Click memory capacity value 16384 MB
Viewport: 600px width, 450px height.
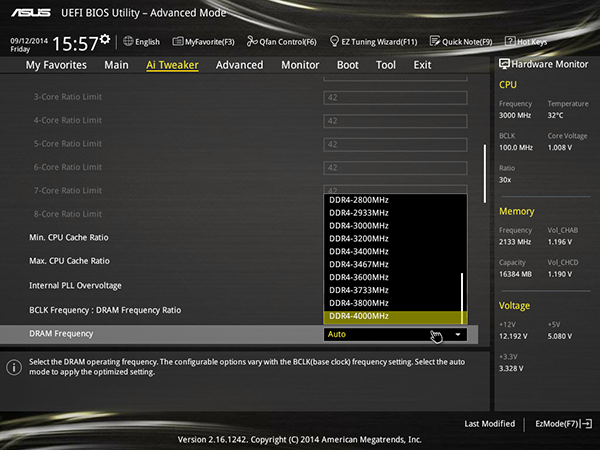click(x=515, y=274)
